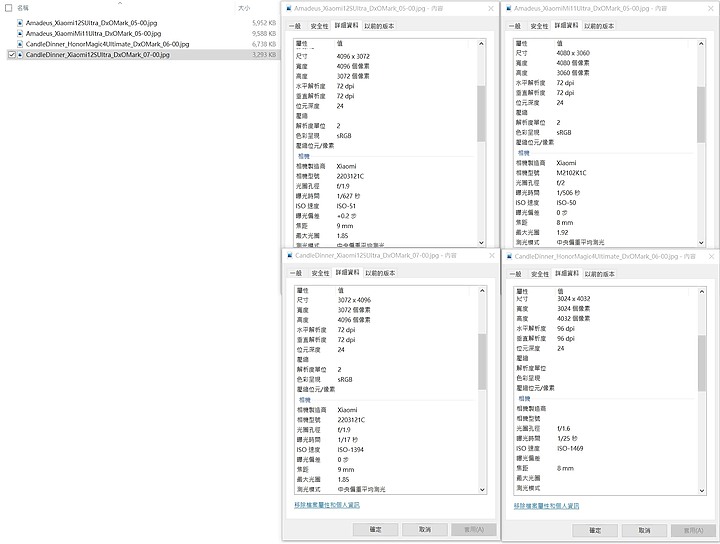Close the Amadeus XiaomiMi11Ultra properties dialog

pyautogui.click(x=711, y=8)
